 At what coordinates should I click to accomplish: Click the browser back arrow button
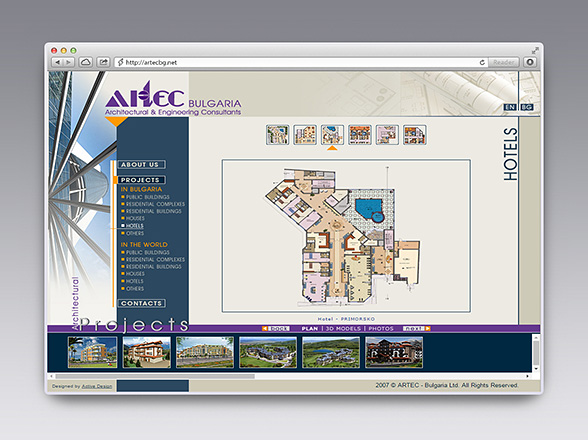(57, 62)
